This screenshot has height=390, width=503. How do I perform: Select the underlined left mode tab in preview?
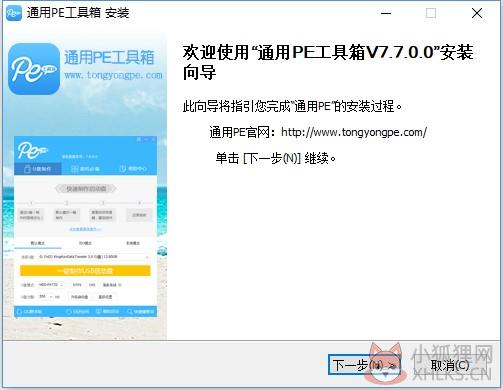tap(38, 243)
